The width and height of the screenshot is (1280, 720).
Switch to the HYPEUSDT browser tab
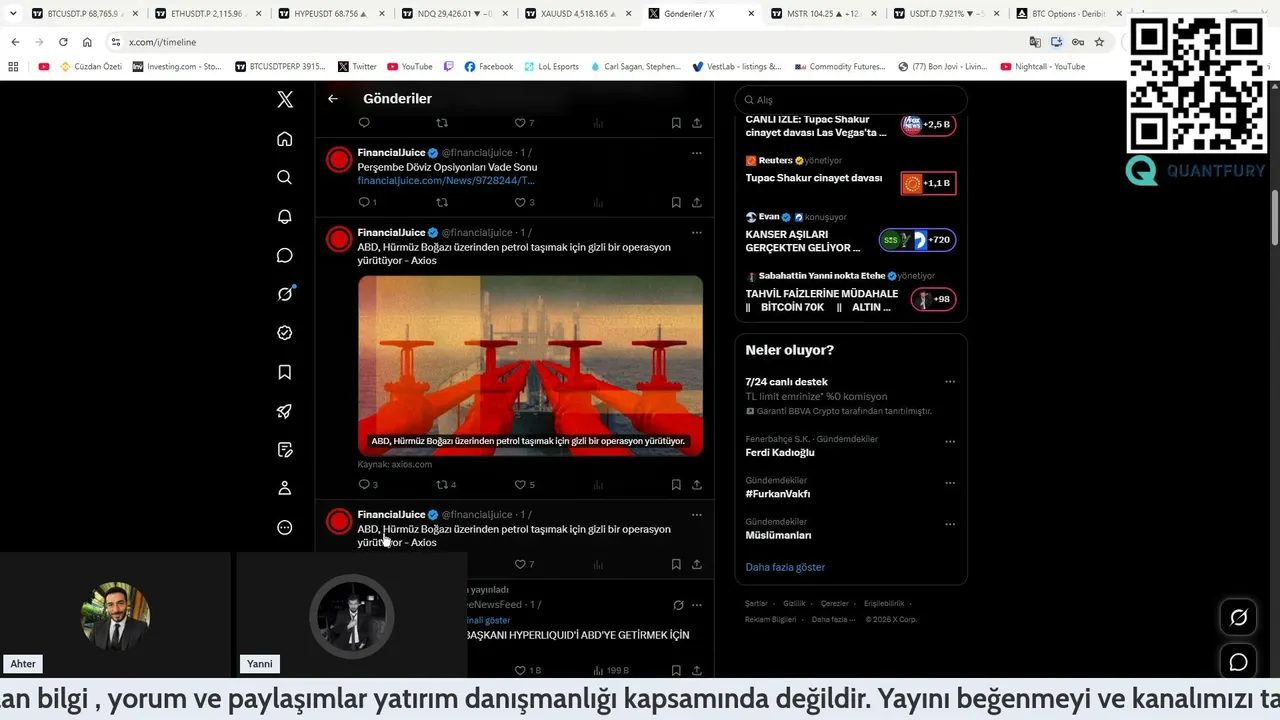[331, 14]
